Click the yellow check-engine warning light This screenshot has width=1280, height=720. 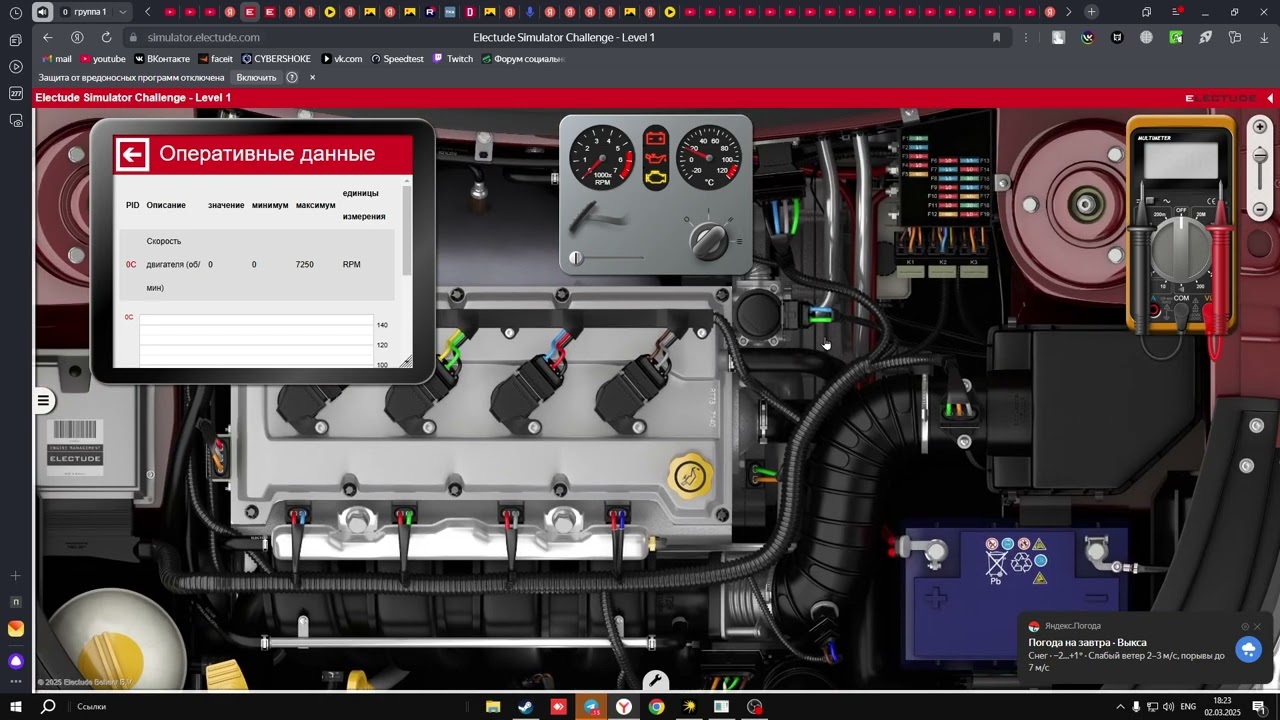pos(656,178)
